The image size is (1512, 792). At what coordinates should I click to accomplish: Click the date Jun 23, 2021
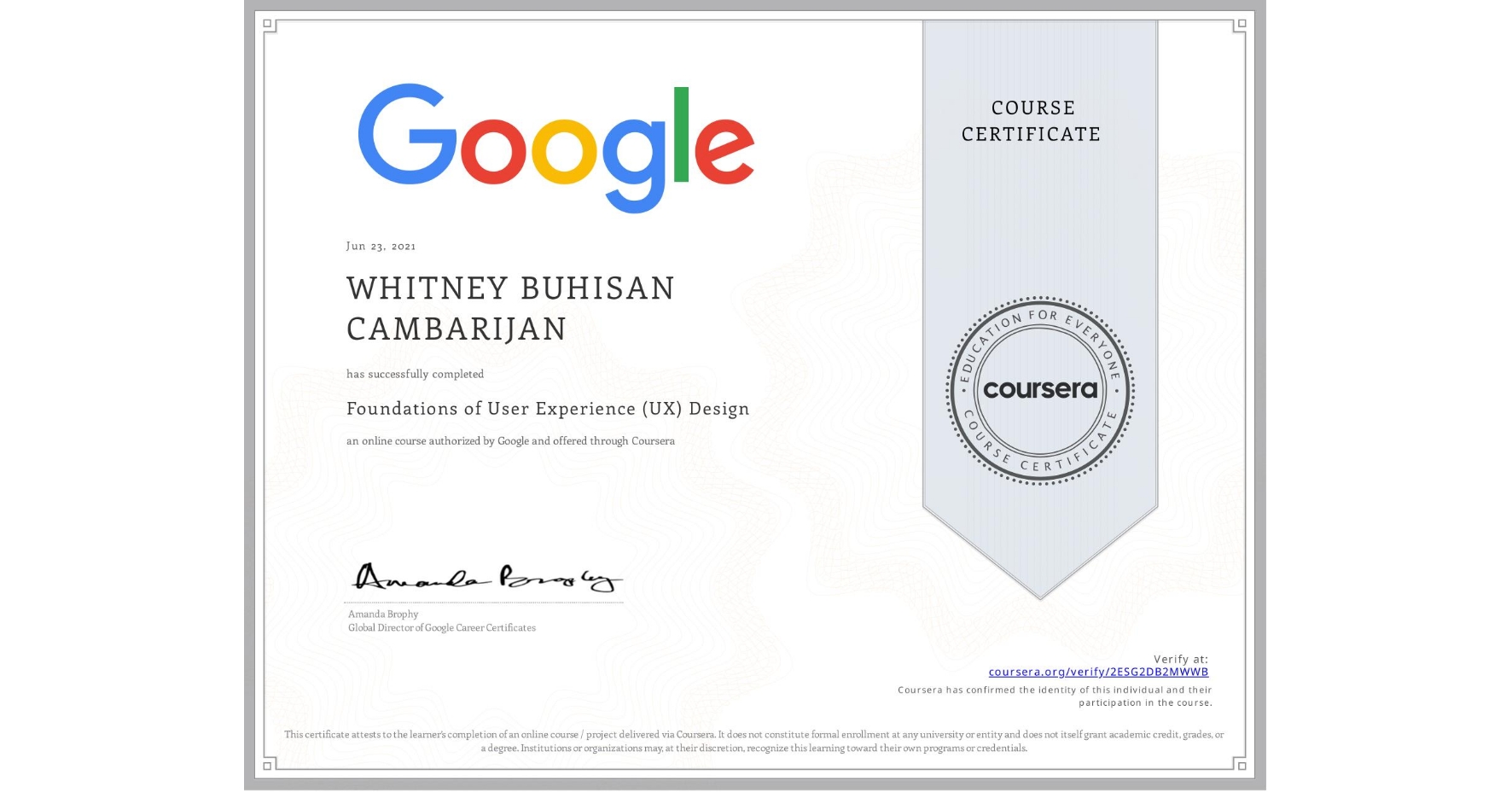(381, 246)
